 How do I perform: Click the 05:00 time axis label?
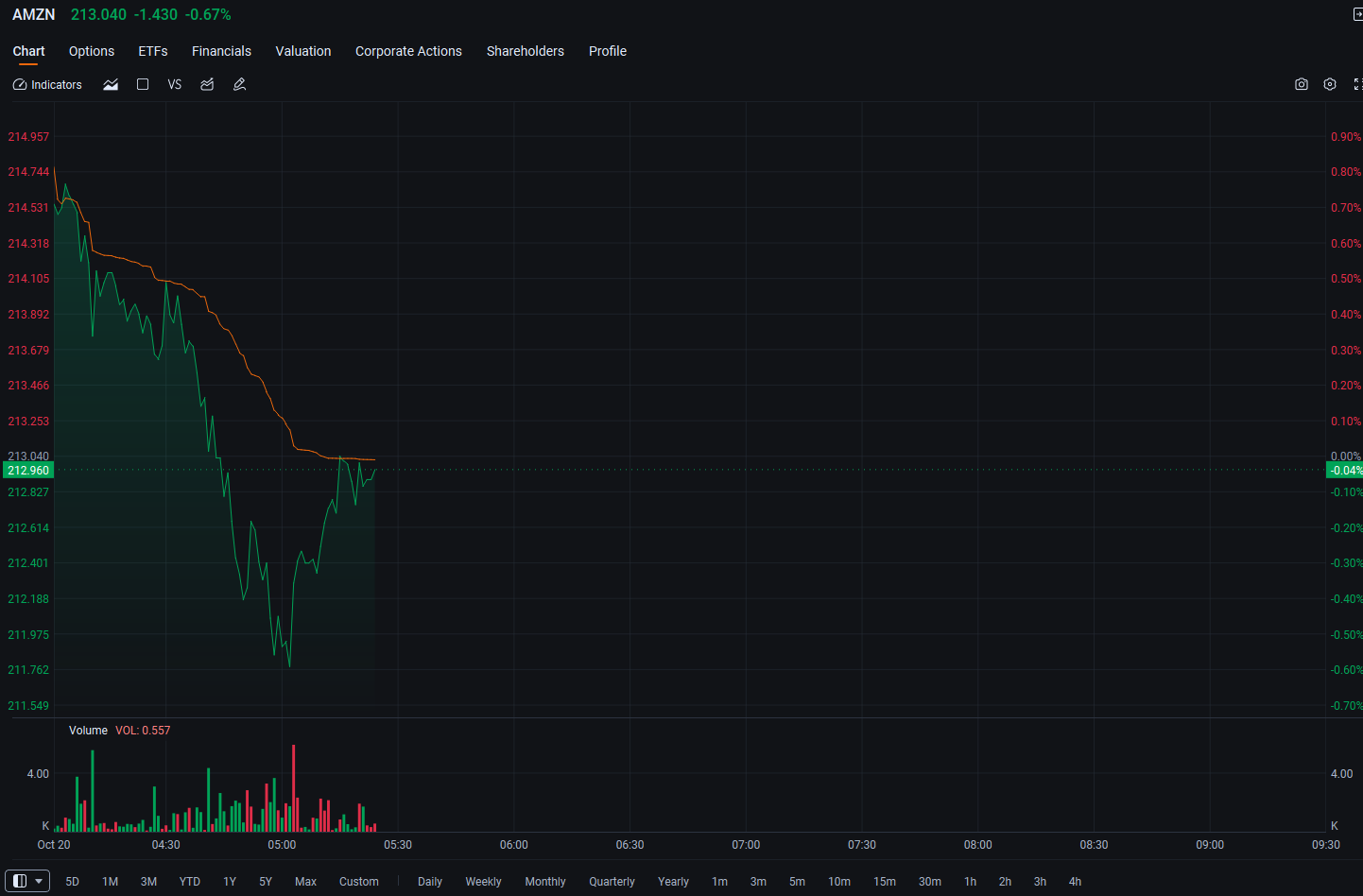click(282, 845)
